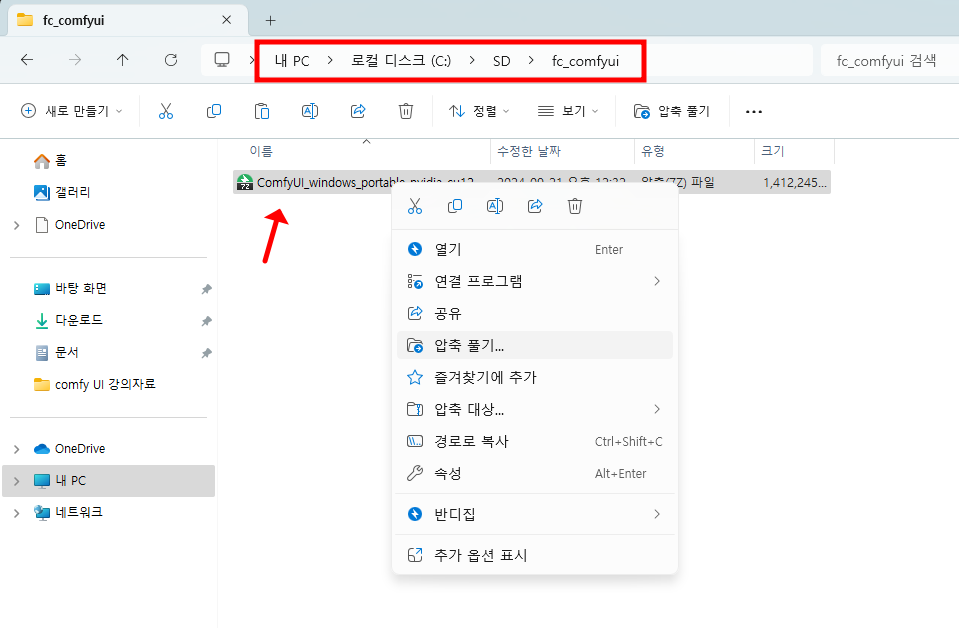Open 반디집 submenu
The width and height of the screenshot is (959, 628).
(535, 514)
